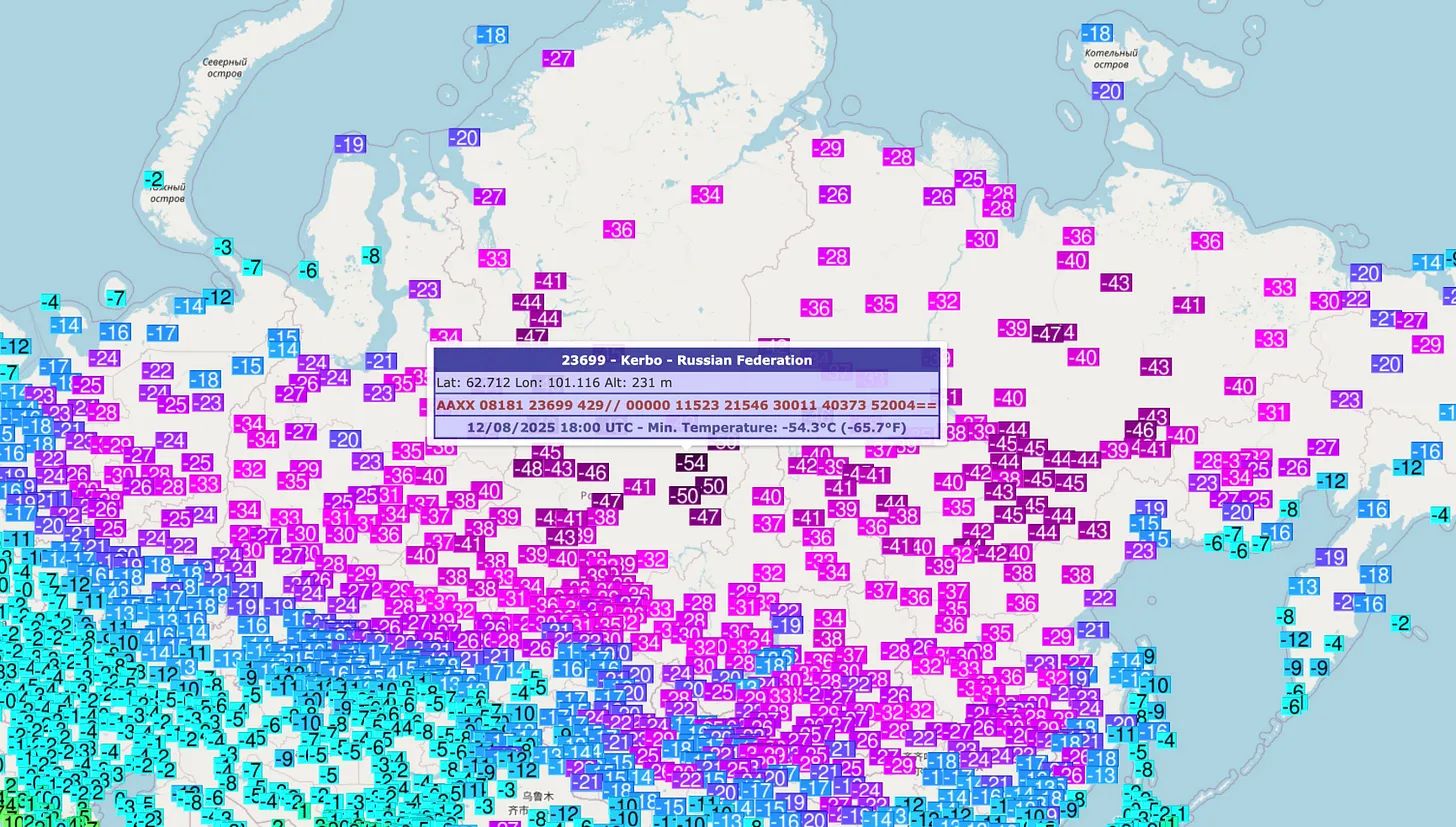Select the -8 marker right of the -6 marker

tap(371, 256)
